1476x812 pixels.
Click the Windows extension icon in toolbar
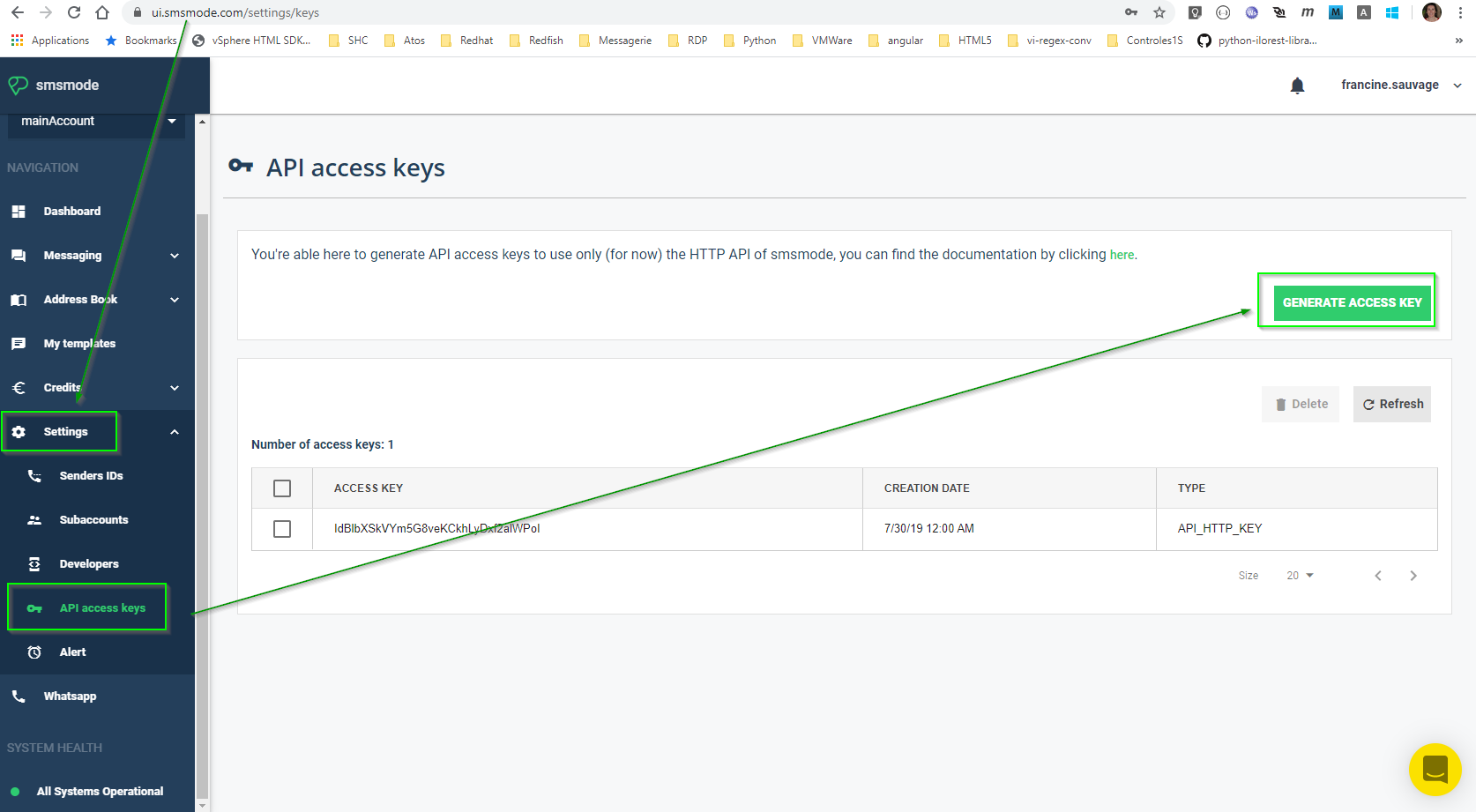1392,12
